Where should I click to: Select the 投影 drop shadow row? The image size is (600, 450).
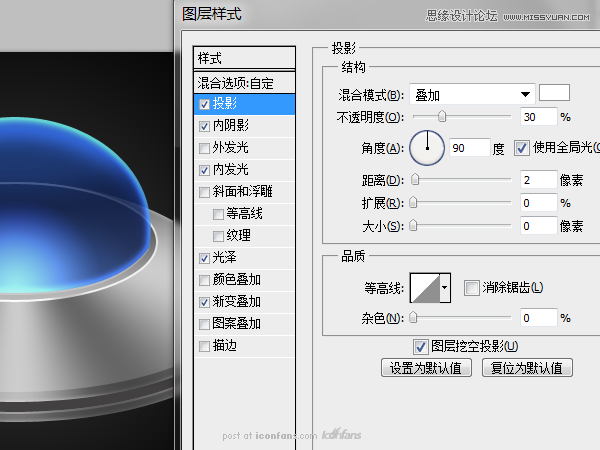click(x=245, y=104)
